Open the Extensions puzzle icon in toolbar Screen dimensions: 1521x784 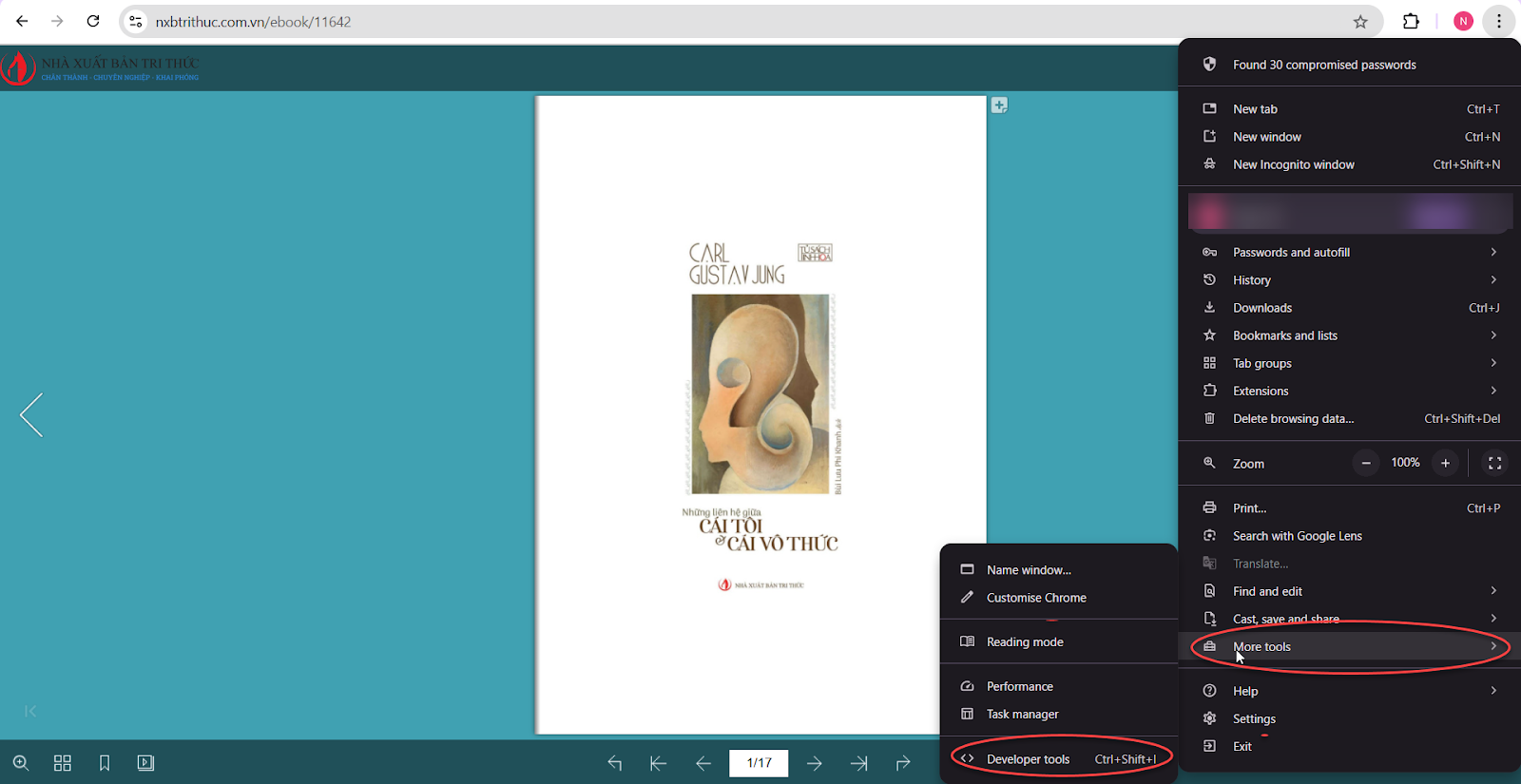point(1412,21)
